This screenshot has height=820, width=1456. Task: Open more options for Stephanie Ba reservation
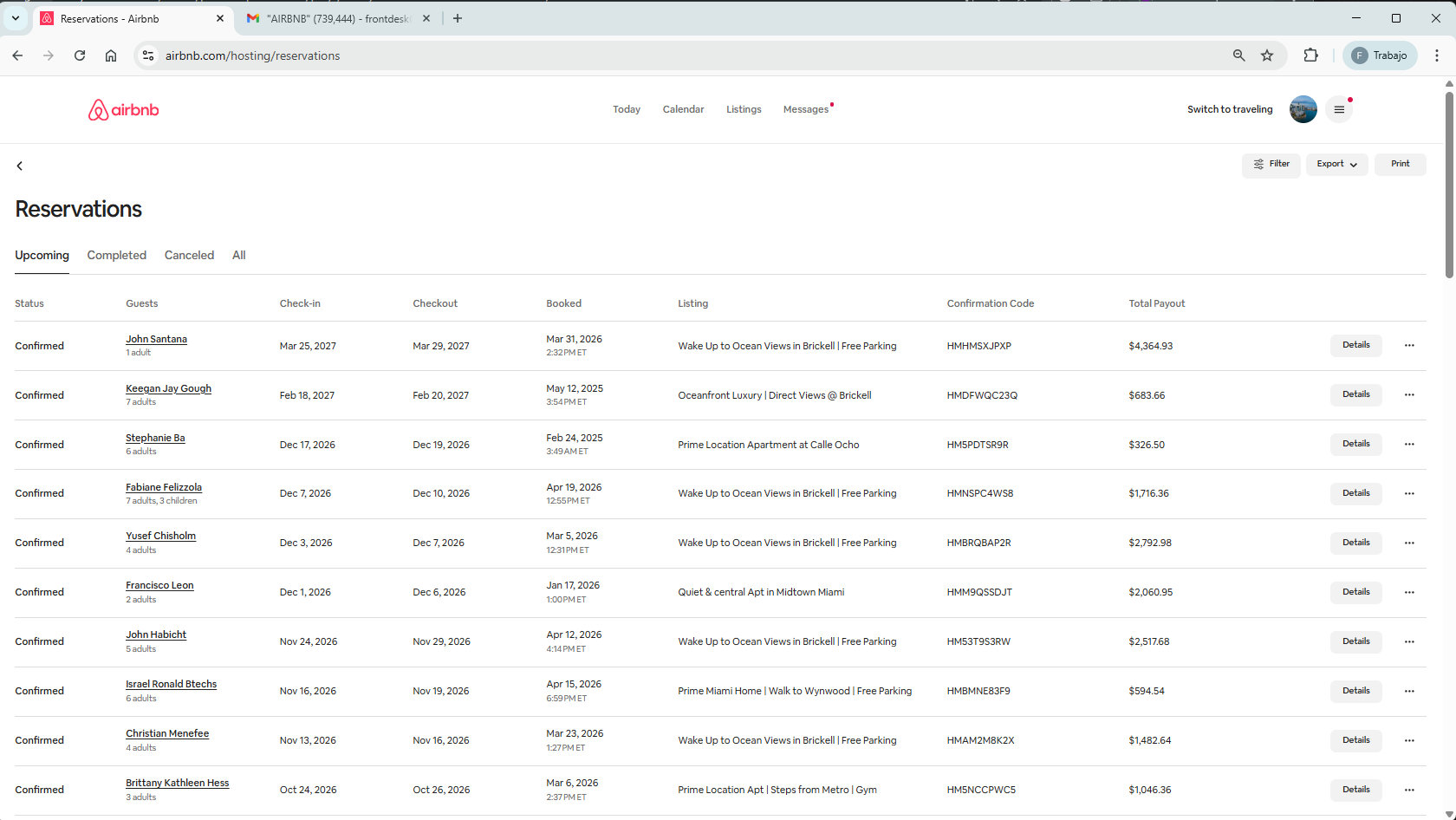click(x=1409, y=444)
